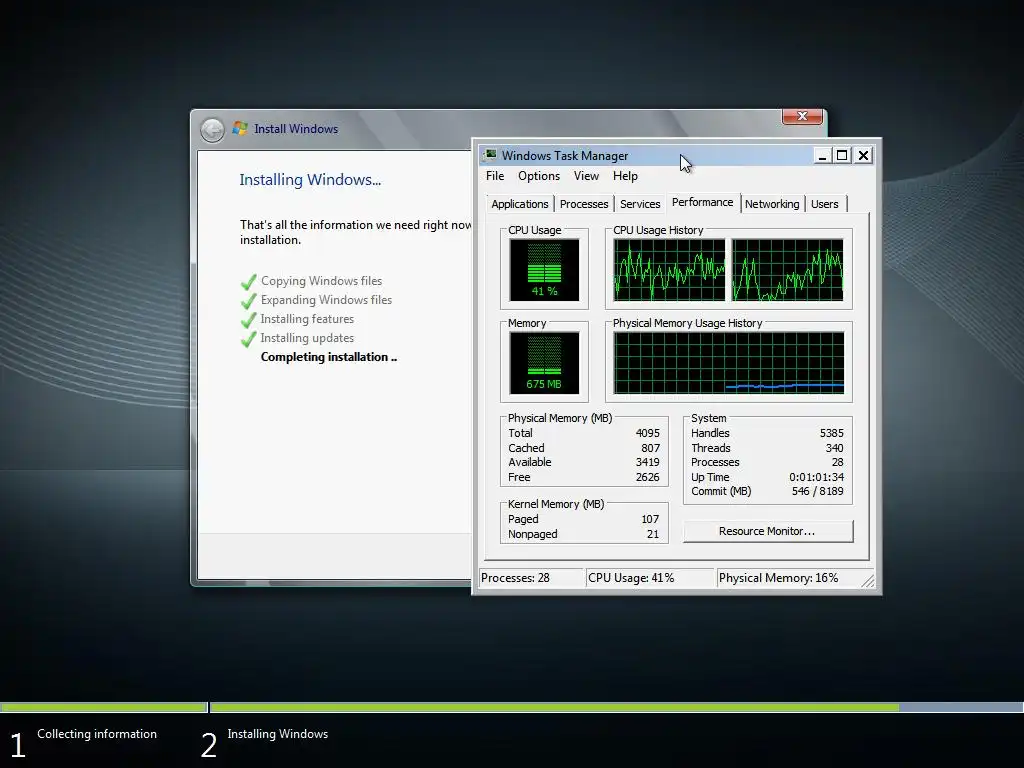Click the Installing Windows progress bar
This screenshot has width=1024, height=768.
click(x=616, y=707)
